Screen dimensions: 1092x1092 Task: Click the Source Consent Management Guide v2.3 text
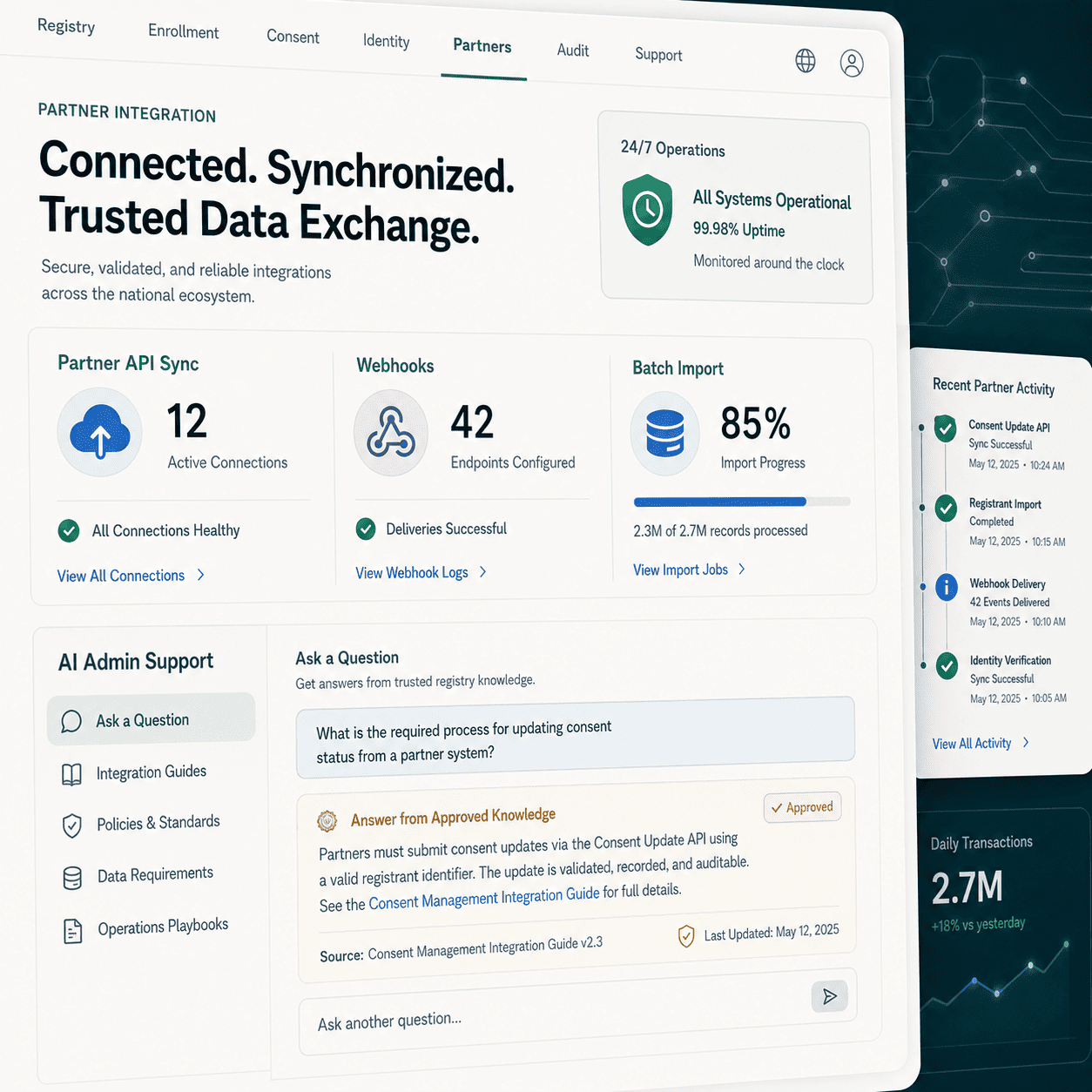click(x=461, y=950)
